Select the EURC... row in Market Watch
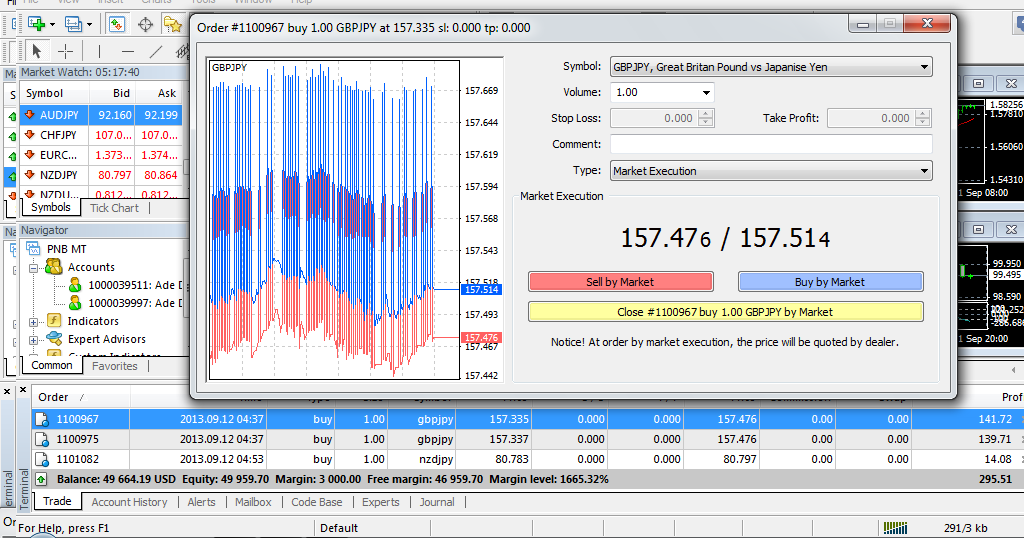 click(x=101, y=155)
